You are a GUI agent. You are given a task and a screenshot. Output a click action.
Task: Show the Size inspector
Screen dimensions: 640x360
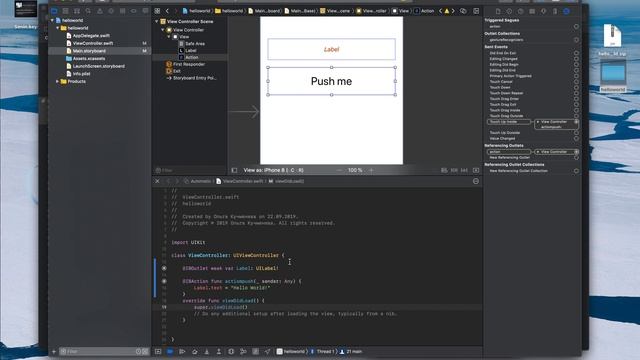point(555,11)
